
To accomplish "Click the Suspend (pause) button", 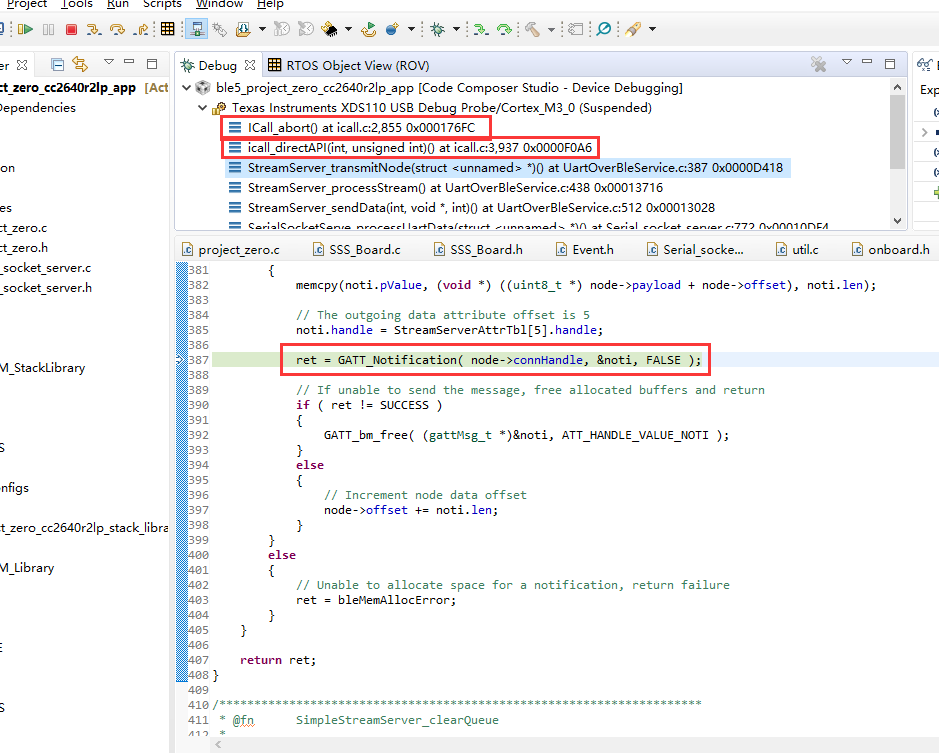I will click(49, 29).
